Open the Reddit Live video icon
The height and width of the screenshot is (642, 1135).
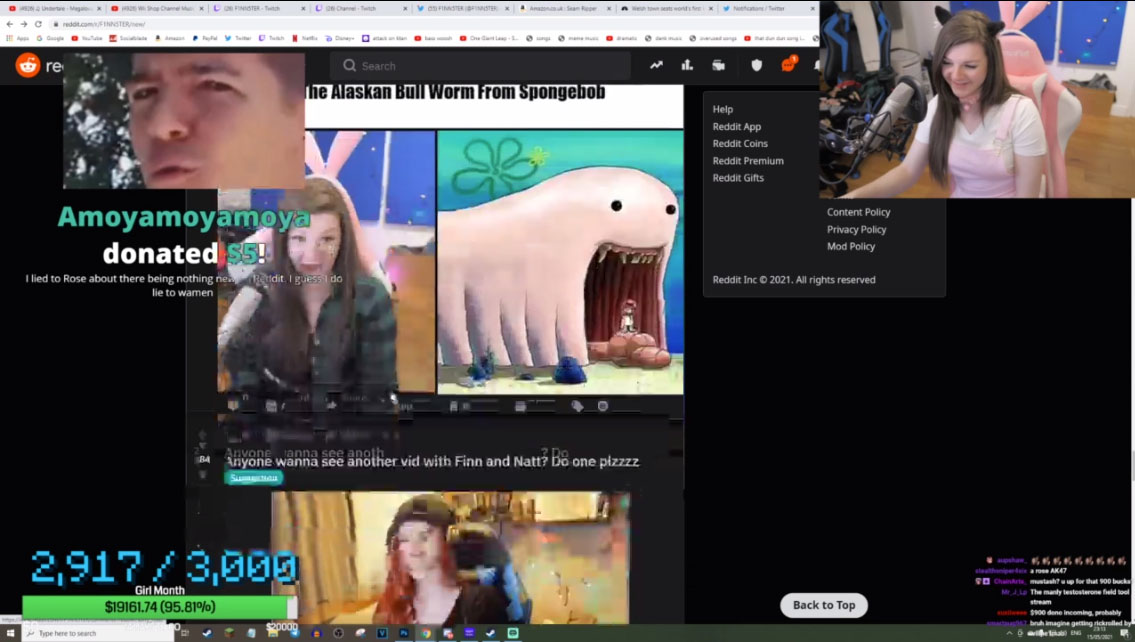718,65
